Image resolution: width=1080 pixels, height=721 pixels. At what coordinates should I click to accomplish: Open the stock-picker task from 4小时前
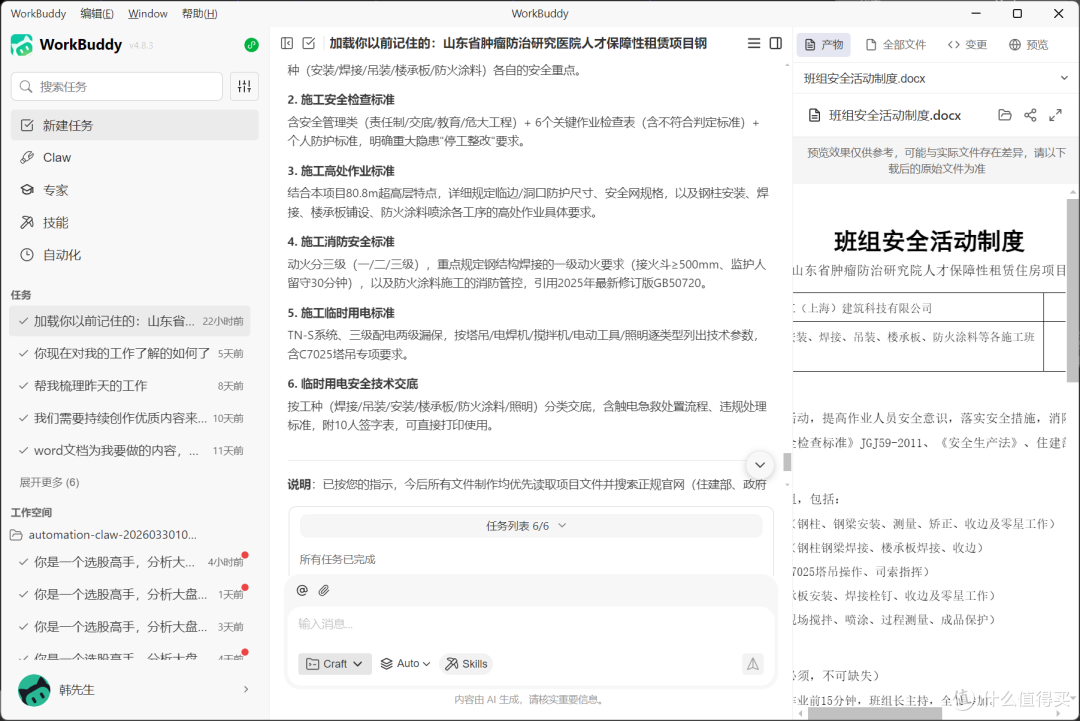130,562
